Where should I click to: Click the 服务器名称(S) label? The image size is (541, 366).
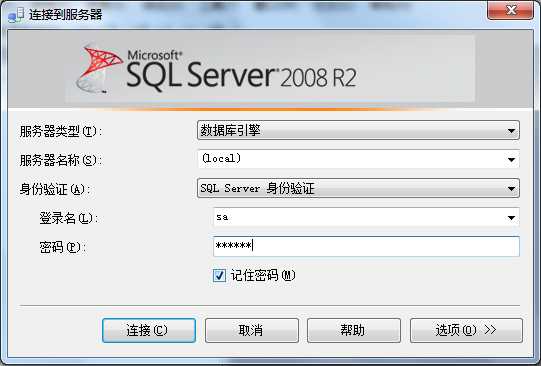click(61, 160)
